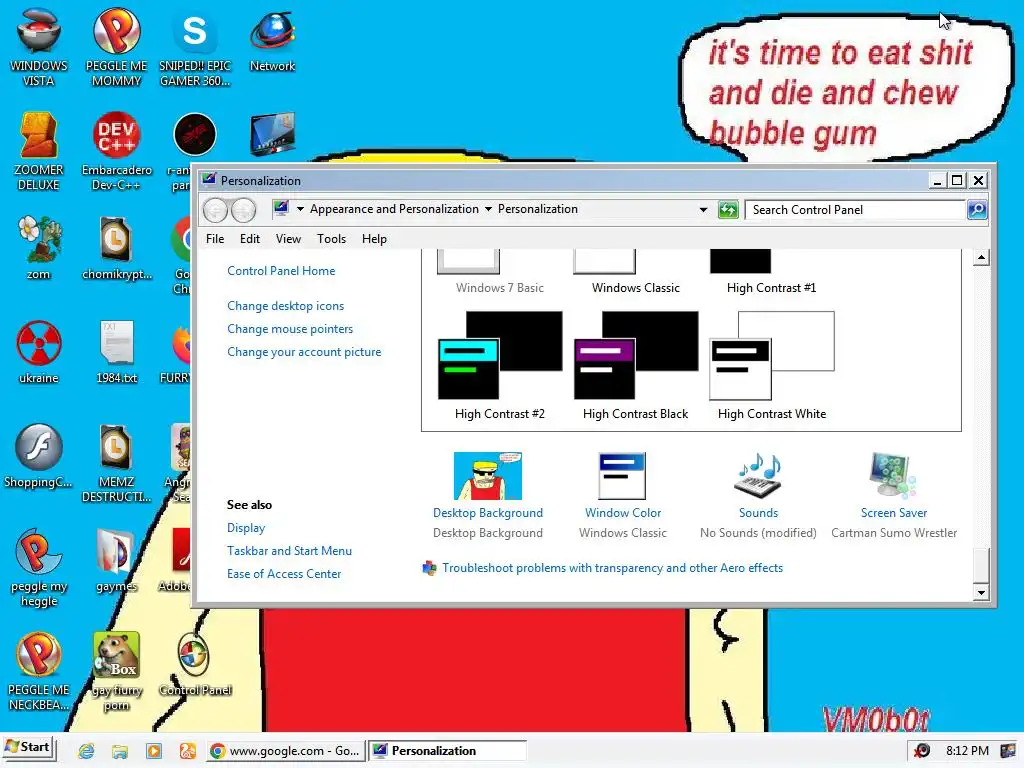Click the 8:12 PM clock in tray

click(x=967, y=751)
